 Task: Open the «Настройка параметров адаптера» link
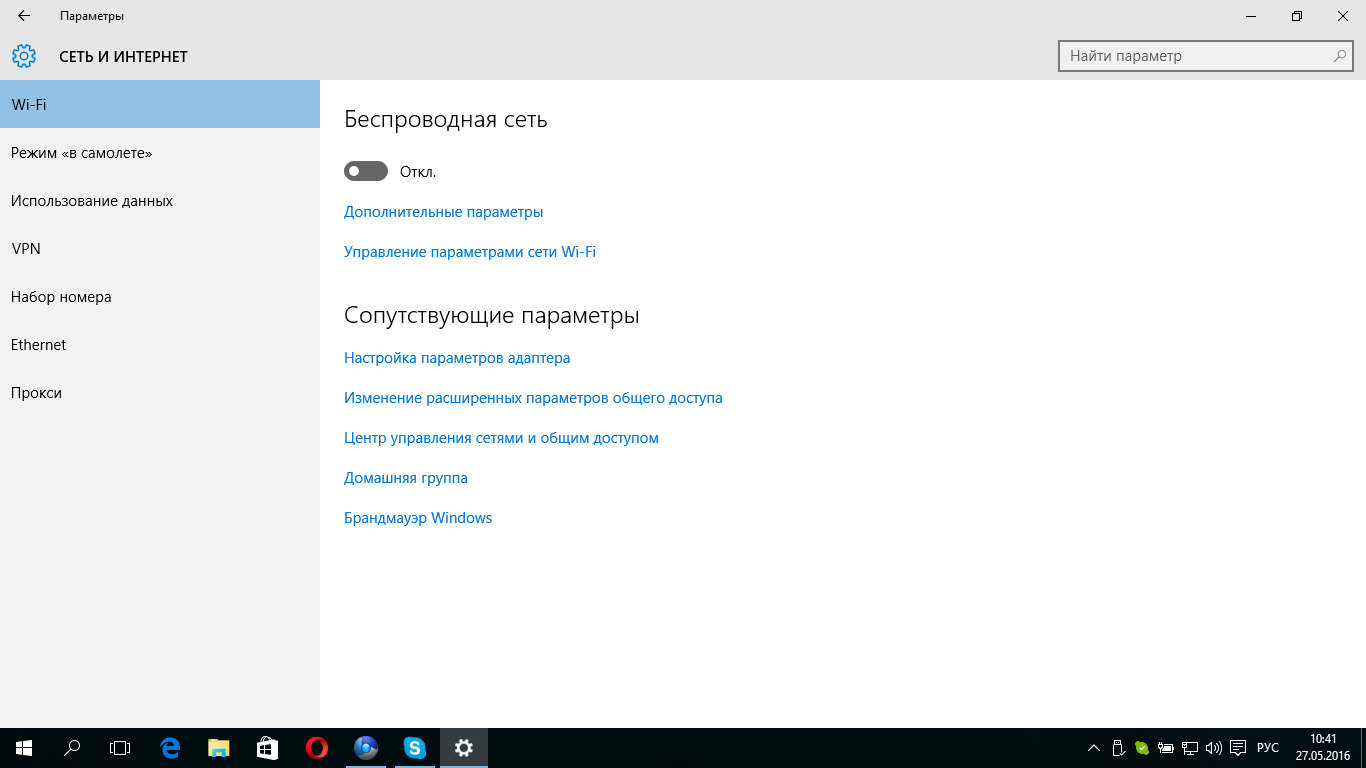457,358
